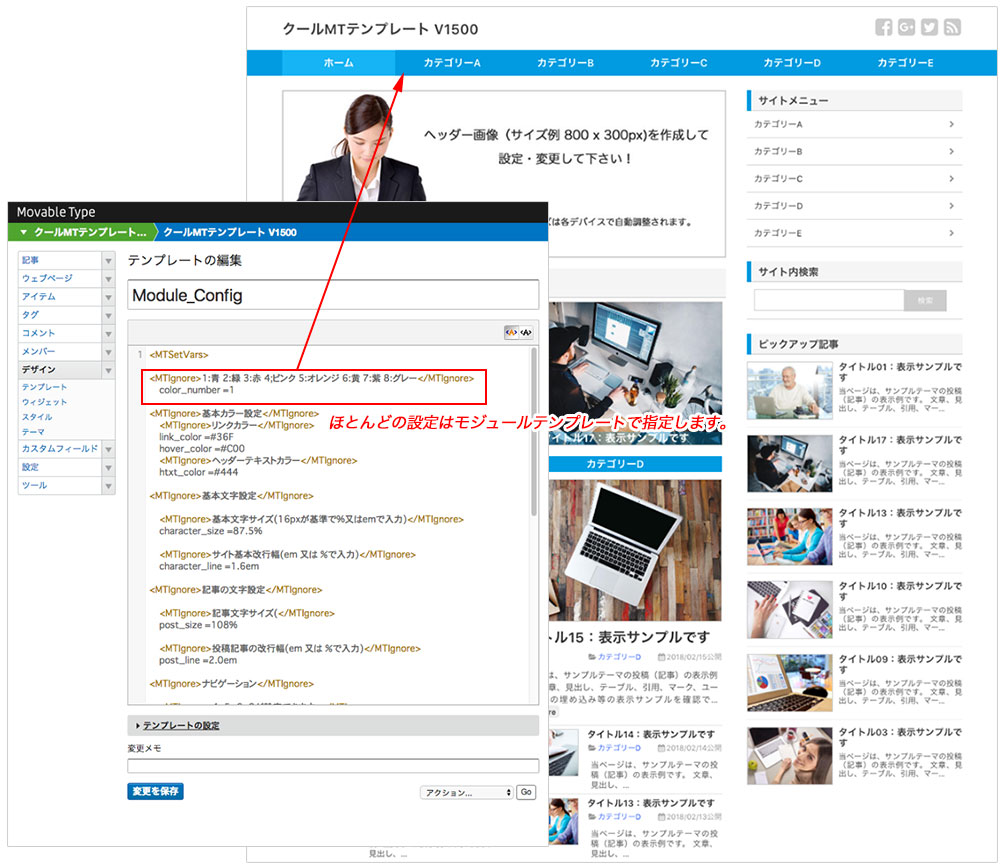Focus the 変更メモ text field
1000x865 pixels.
point(333,765)
